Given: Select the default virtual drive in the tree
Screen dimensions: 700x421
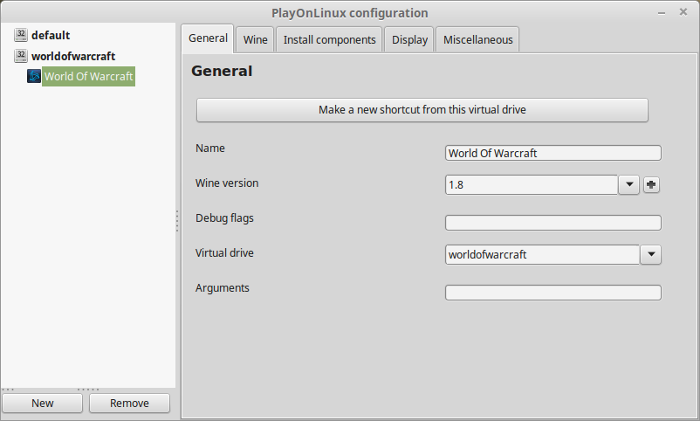Looking at the screenshot, I should click(x=50, y=35).
